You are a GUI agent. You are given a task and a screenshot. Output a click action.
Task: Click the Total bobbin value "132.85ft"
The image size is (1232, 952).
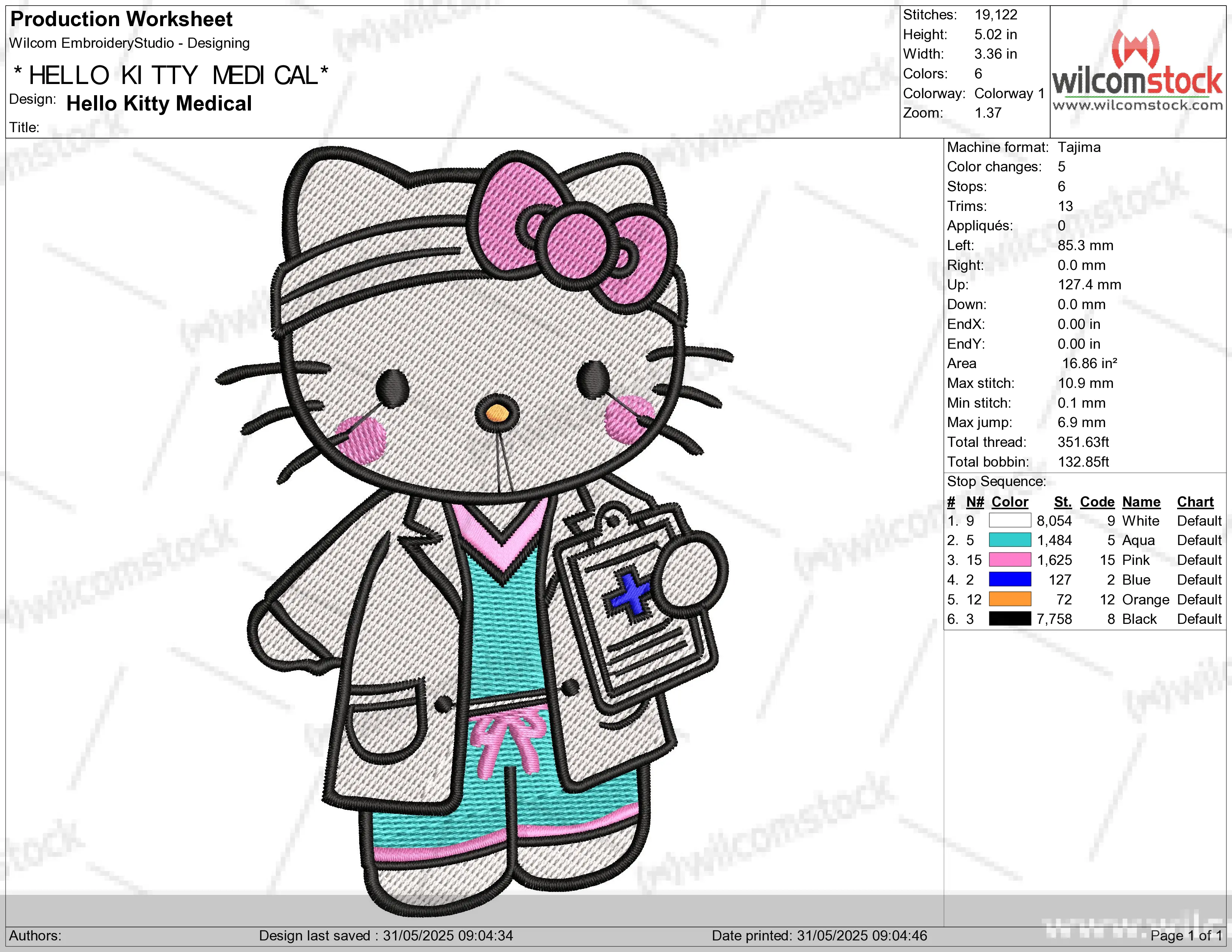1083,462
